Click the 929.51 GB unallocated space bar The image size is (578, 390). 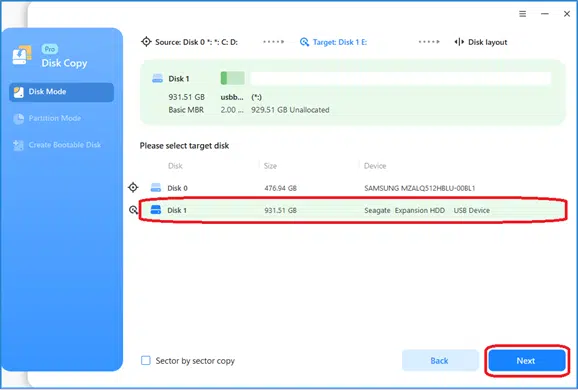(x=401, y=78)
